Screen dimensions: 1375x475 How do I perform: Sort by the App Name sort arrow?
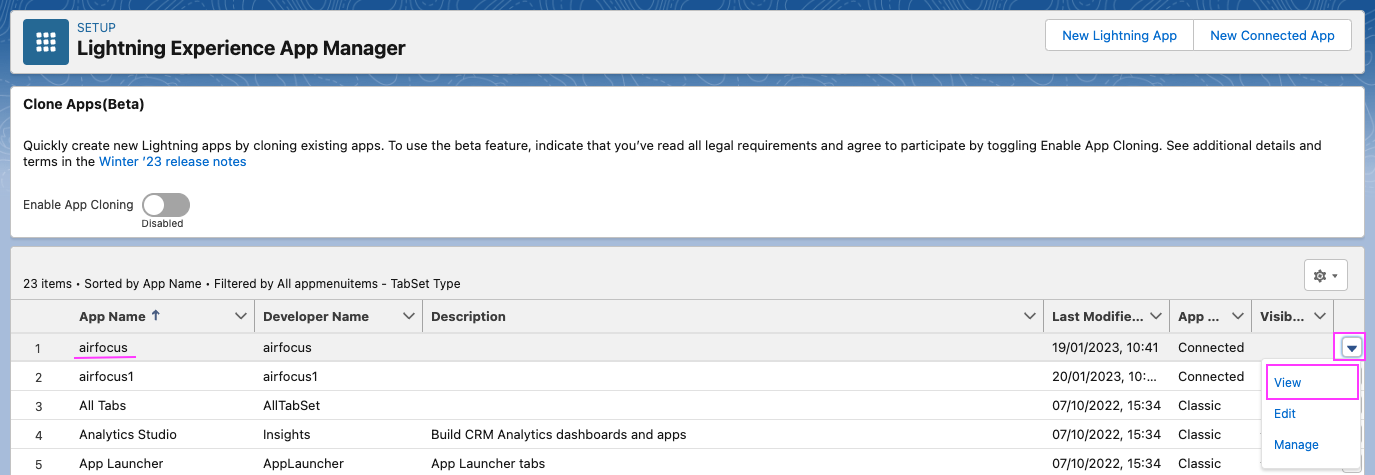pos(155,316)
